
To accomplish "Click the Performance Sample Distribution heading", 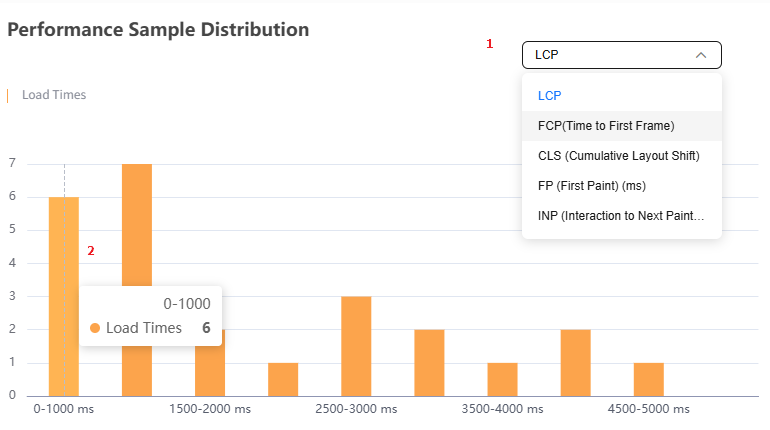I will point(158,29).
